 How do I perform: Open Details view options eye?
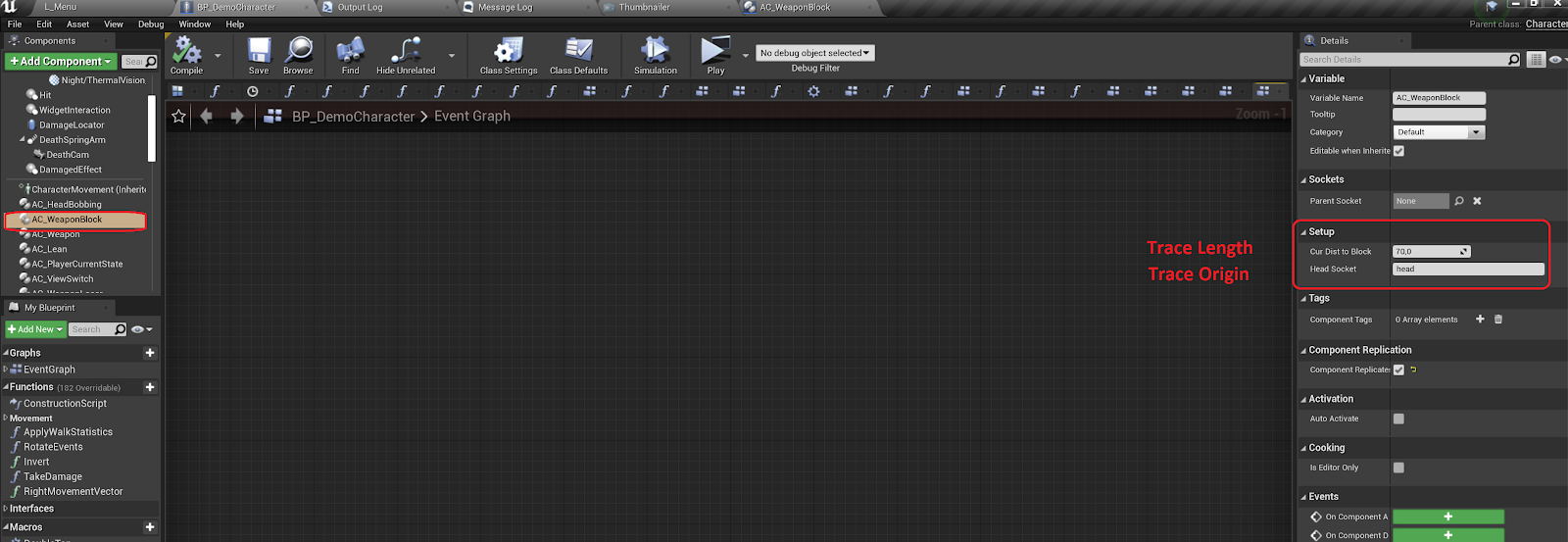(1557, 60)
